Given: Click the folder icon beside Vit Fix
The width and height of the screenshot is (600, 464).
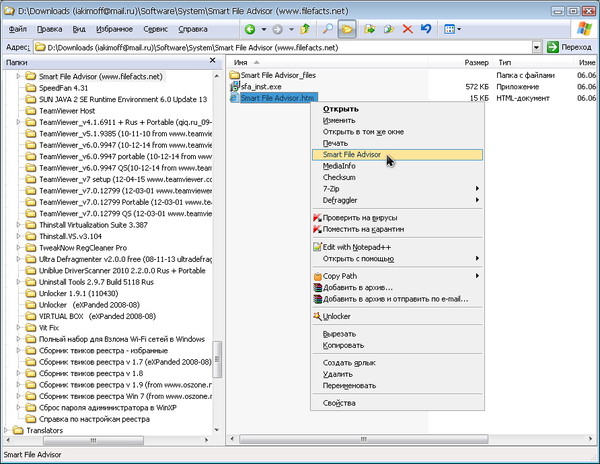Looking at the screenshot, I should coord(31,328).
